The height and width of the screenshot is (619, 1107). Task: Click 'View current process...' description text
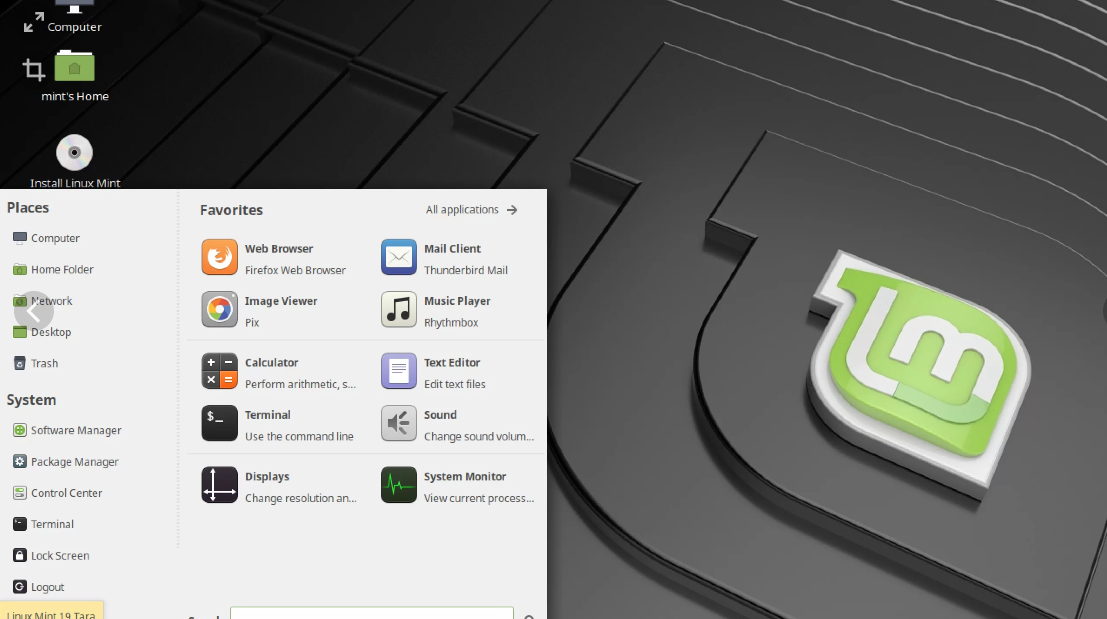click(x=479, y=498)
